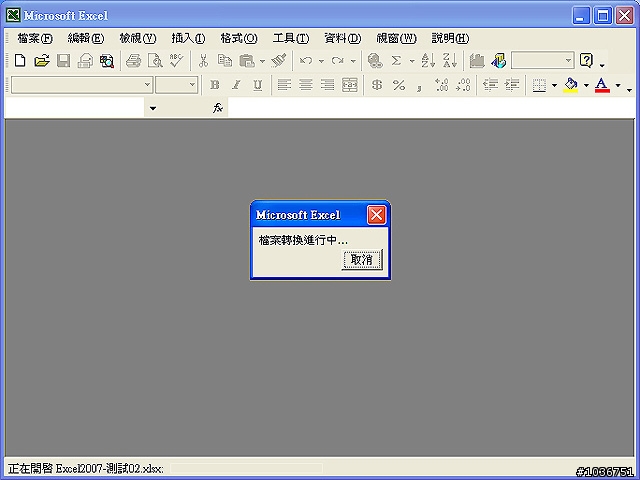
Task: Open the Name Box dropdown arrow
Action: tap(153, 108)
